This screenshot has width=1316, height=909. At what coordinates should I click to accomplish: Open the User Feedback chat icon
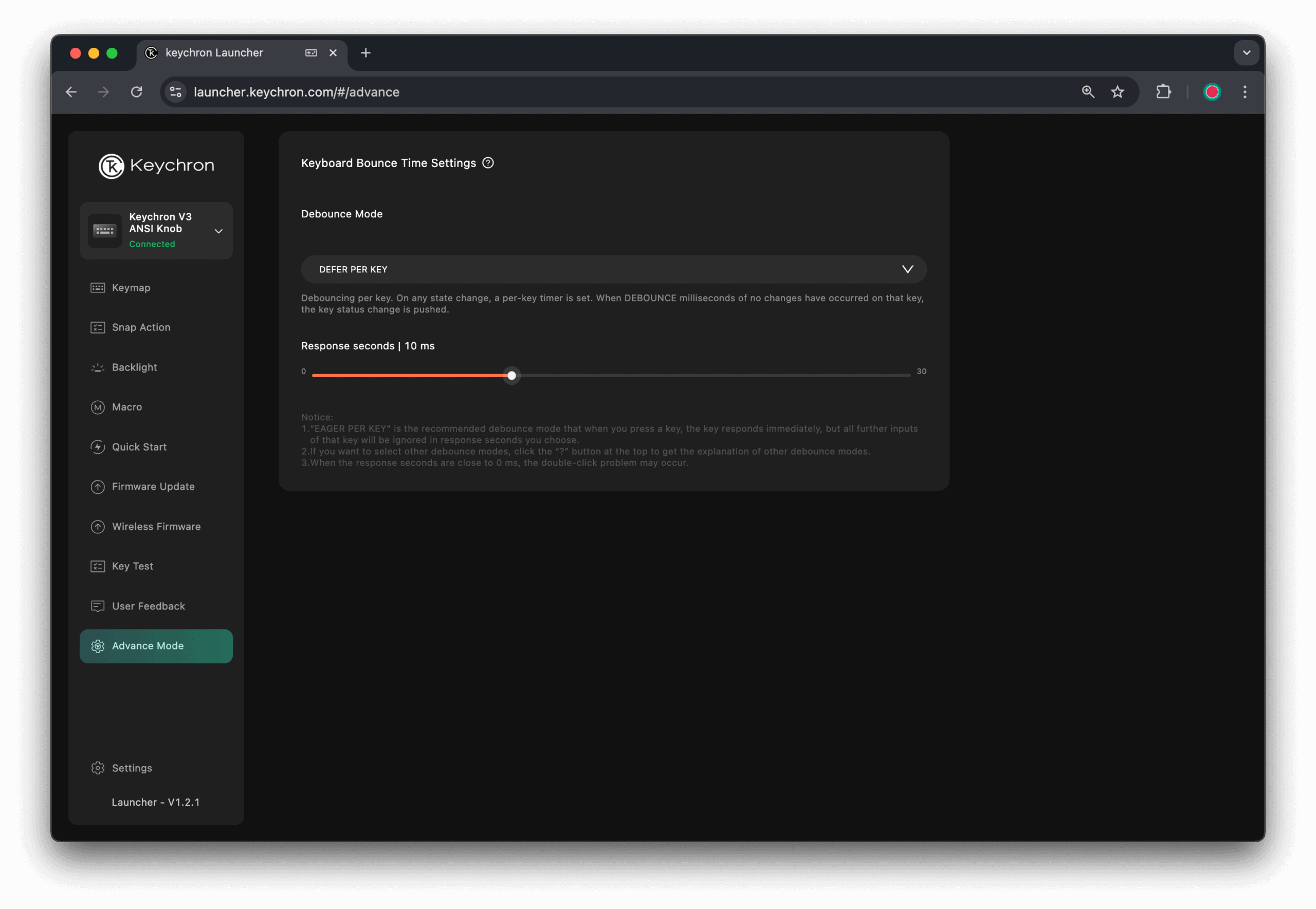pos(98,606)
